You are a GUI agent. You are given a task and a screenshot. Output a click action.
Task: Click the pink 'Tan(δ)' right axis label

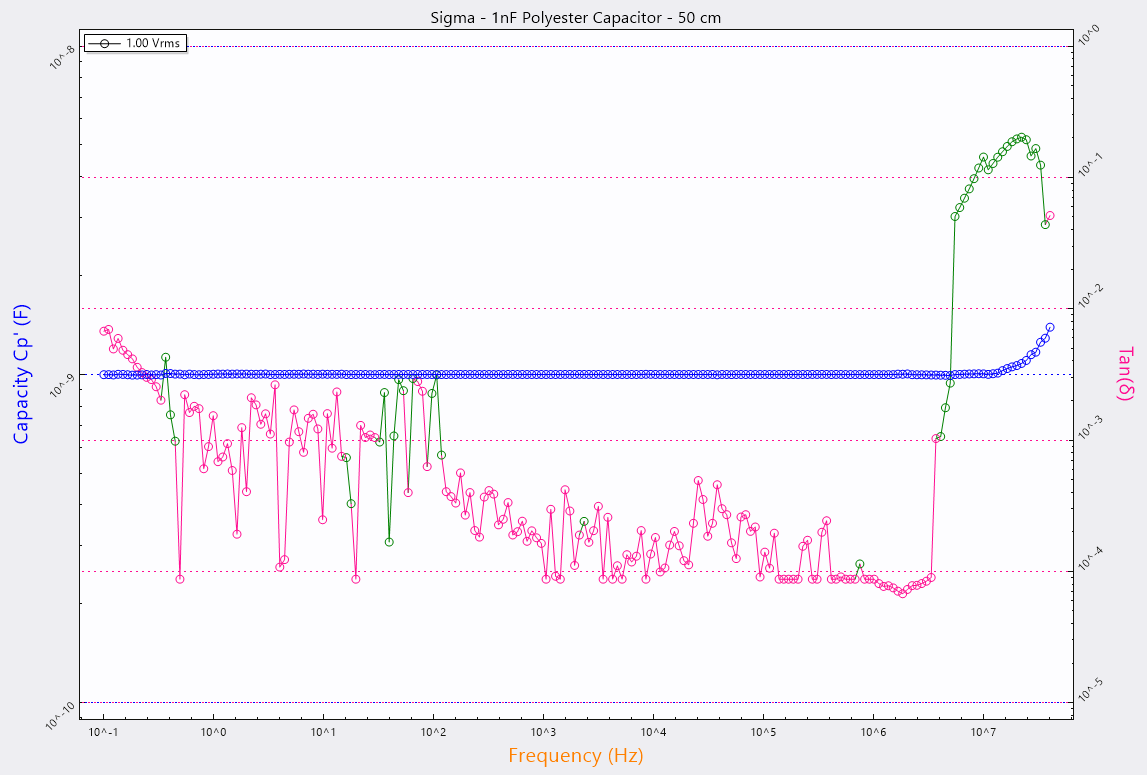1125,374
